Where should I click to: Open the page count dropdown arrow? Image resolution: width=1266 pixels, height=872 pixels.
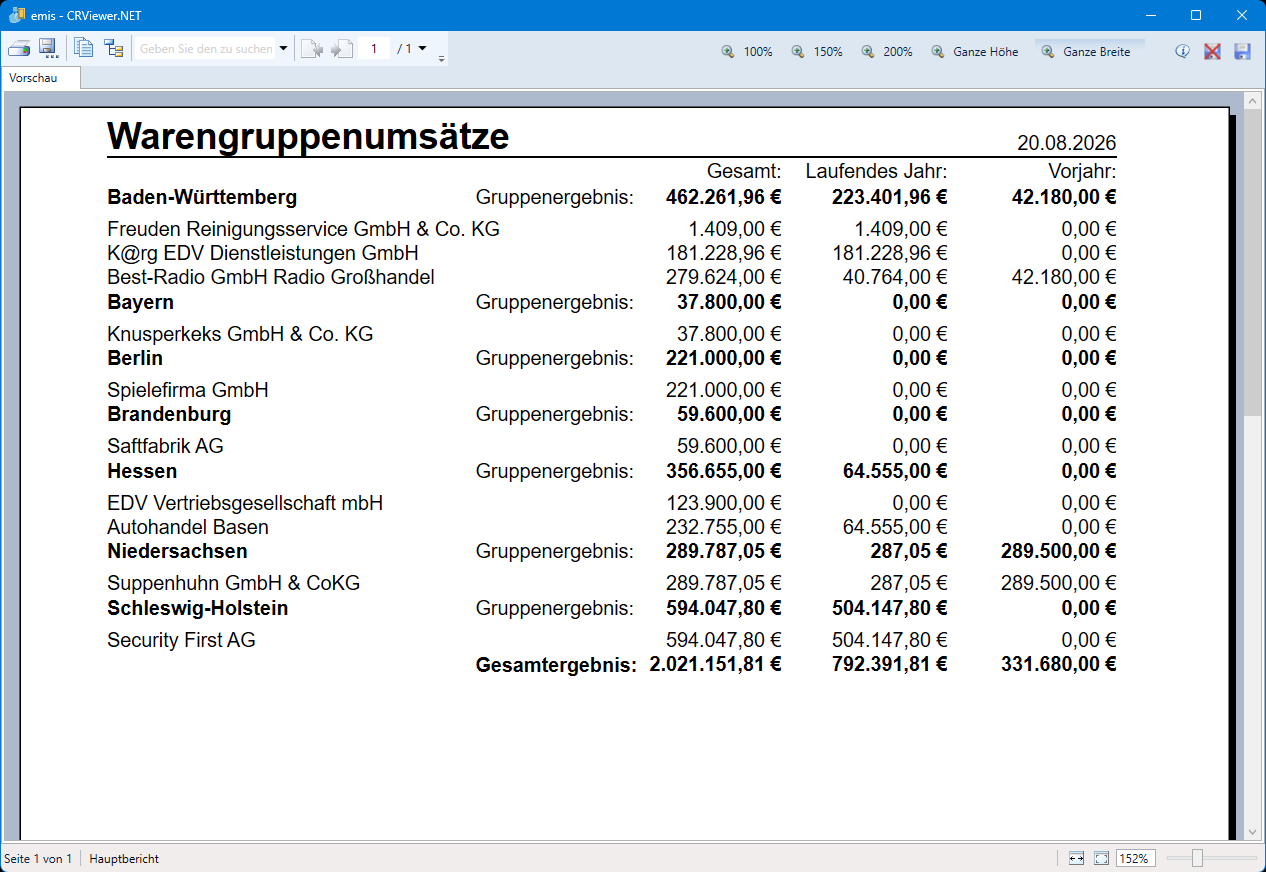[x=422, y=48]
